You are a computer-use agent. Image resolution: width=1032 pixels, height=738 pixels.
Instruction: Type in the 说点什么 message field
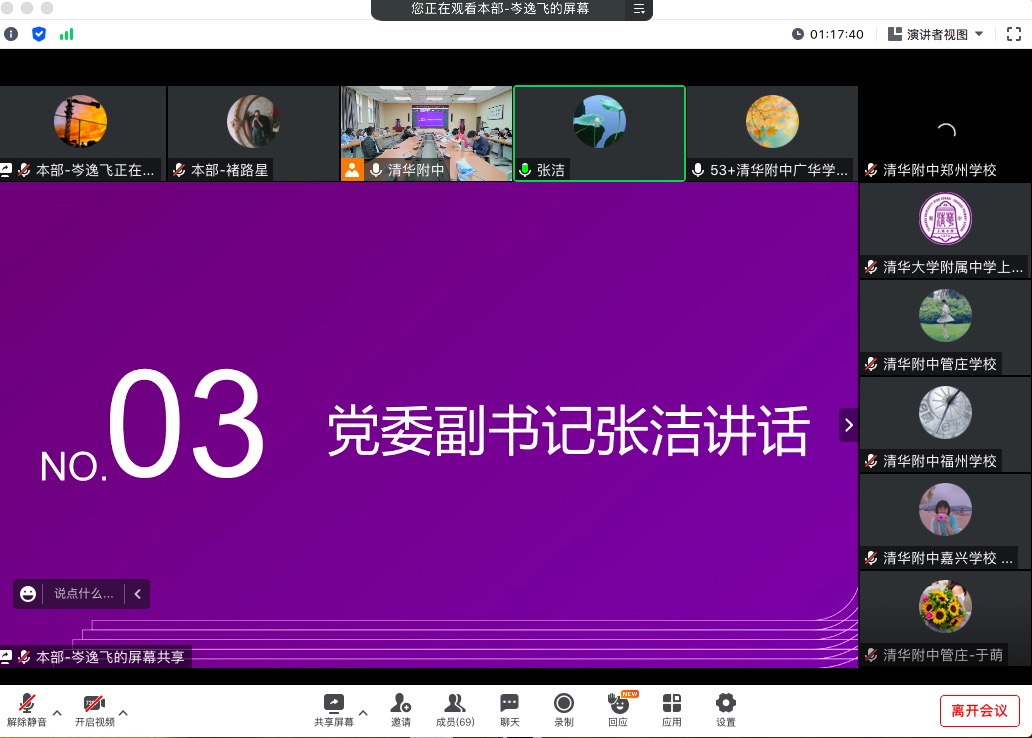click(x=83, y=594)
